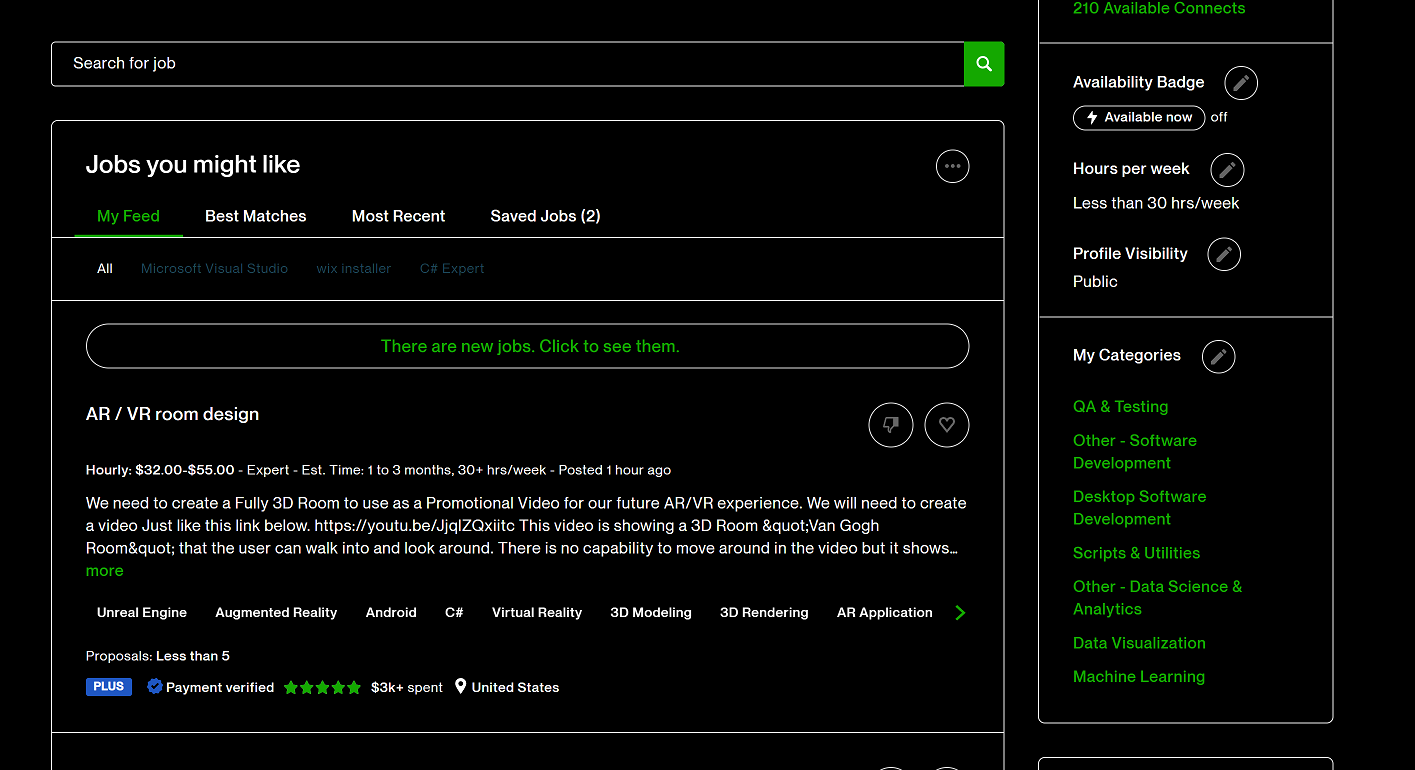Dislike the job using the thumbs-down
Viewport: 1415px width, 770px height.
click(890, 425)
